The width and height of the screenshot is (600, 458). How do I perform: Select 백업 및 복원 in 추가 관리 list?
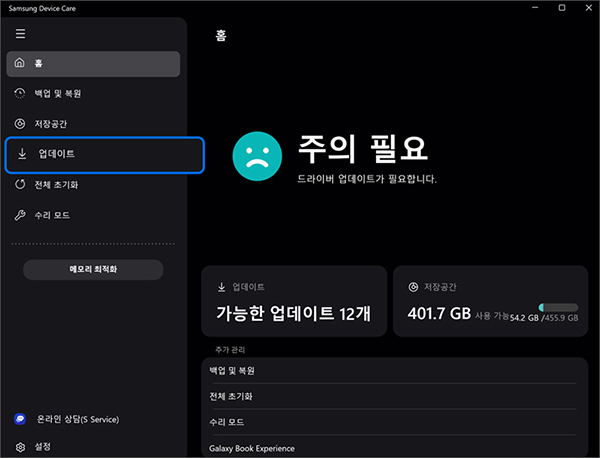point(394,370)
